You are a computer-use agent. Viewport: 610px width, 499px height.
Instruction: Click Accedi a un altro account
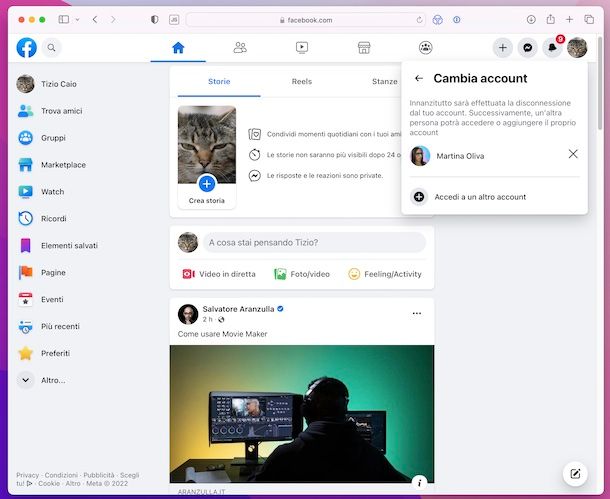coord(494,197)
